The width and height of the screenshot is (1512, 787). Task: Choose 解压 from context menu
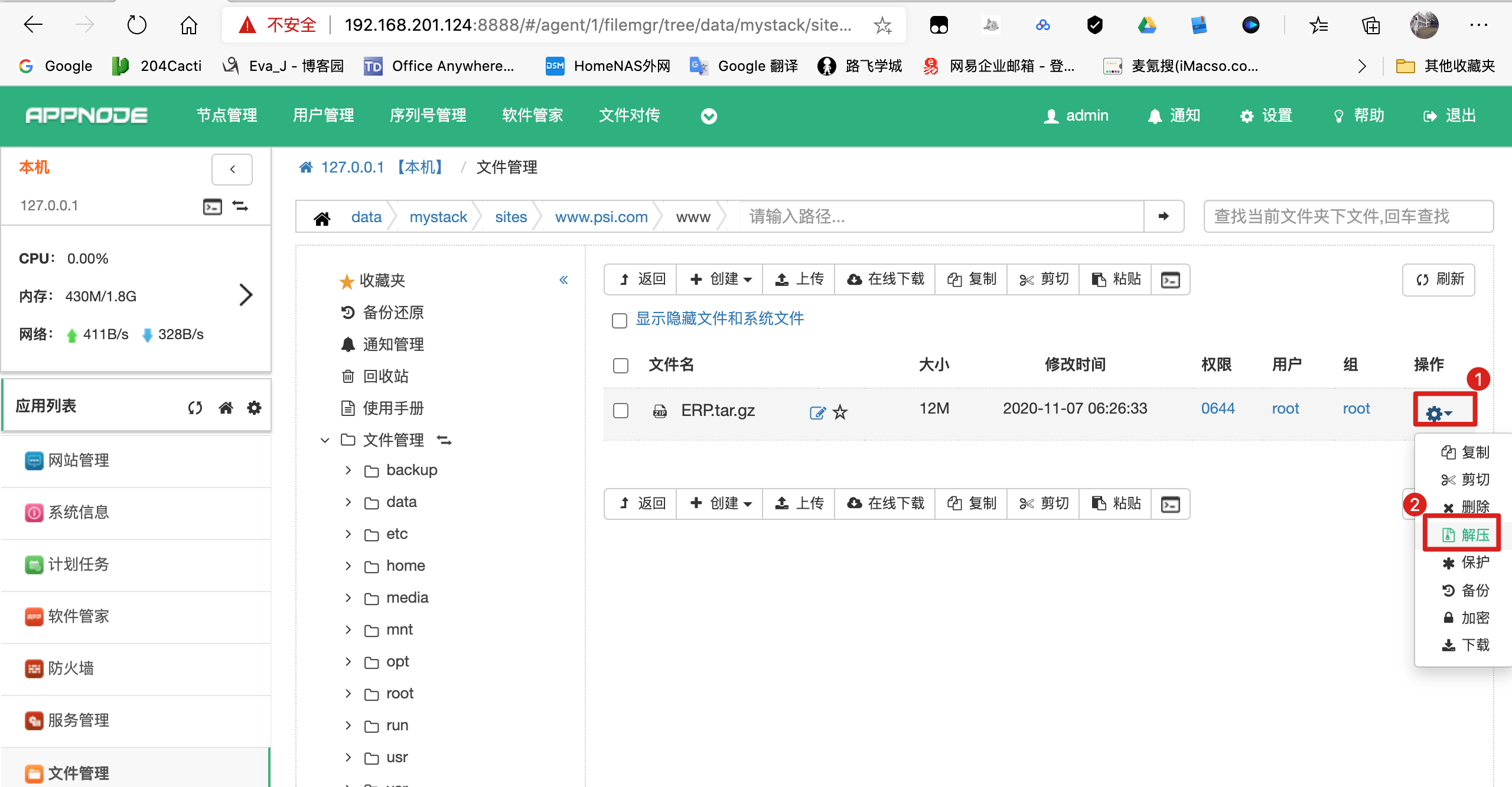1465,535
